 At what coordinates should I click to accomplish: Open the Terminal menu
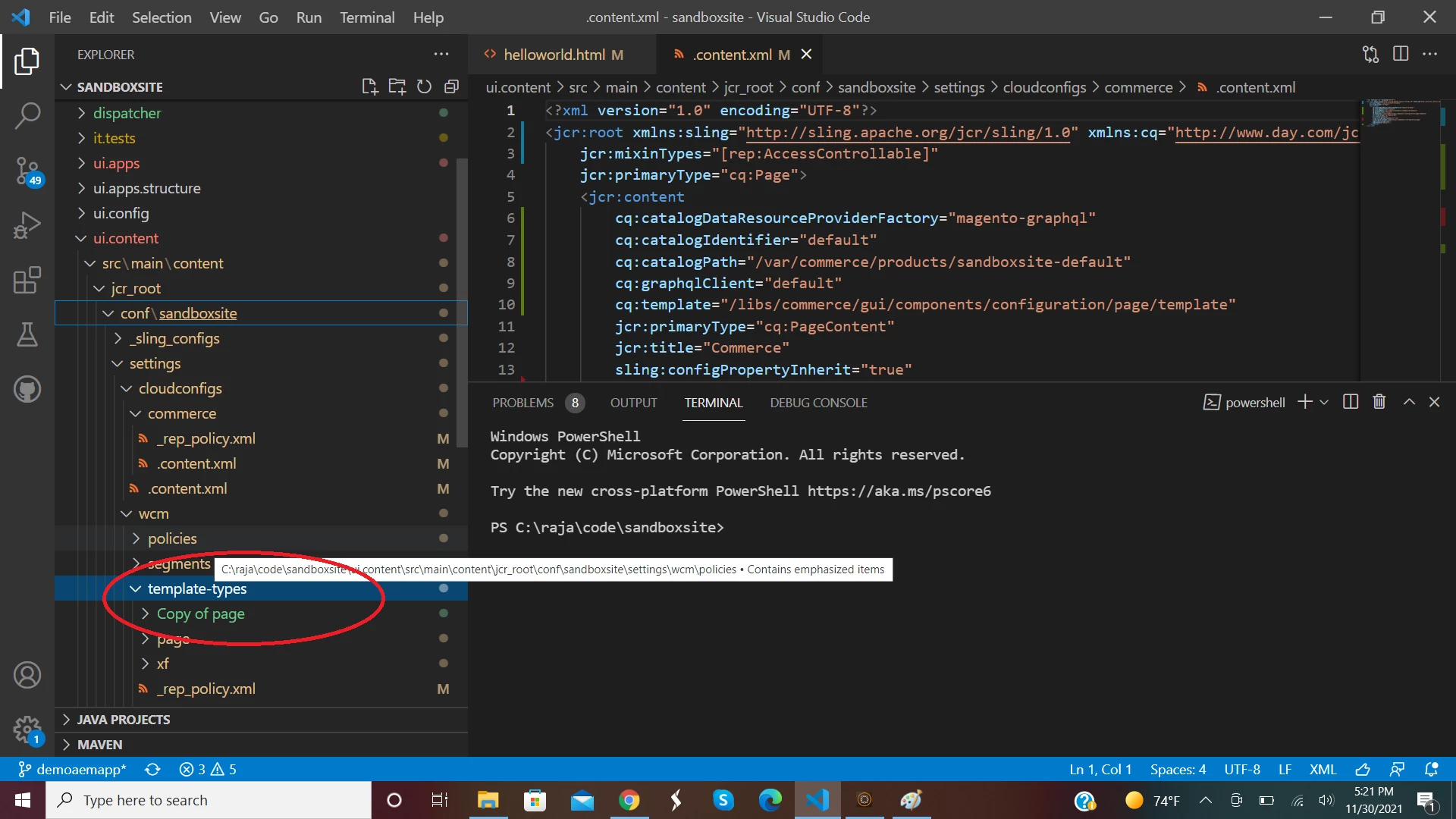[x=367, y=17]
